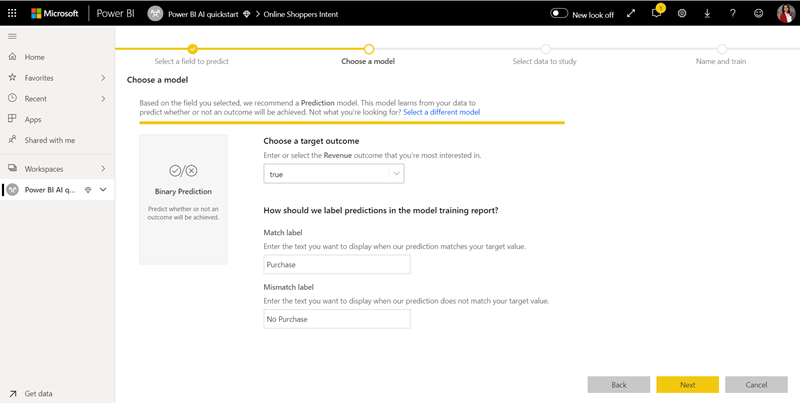The width and height of the screenshot is (800, 403).
Task: Collapse the navigation pane hamburger icon
Action: tap(12, 36)
